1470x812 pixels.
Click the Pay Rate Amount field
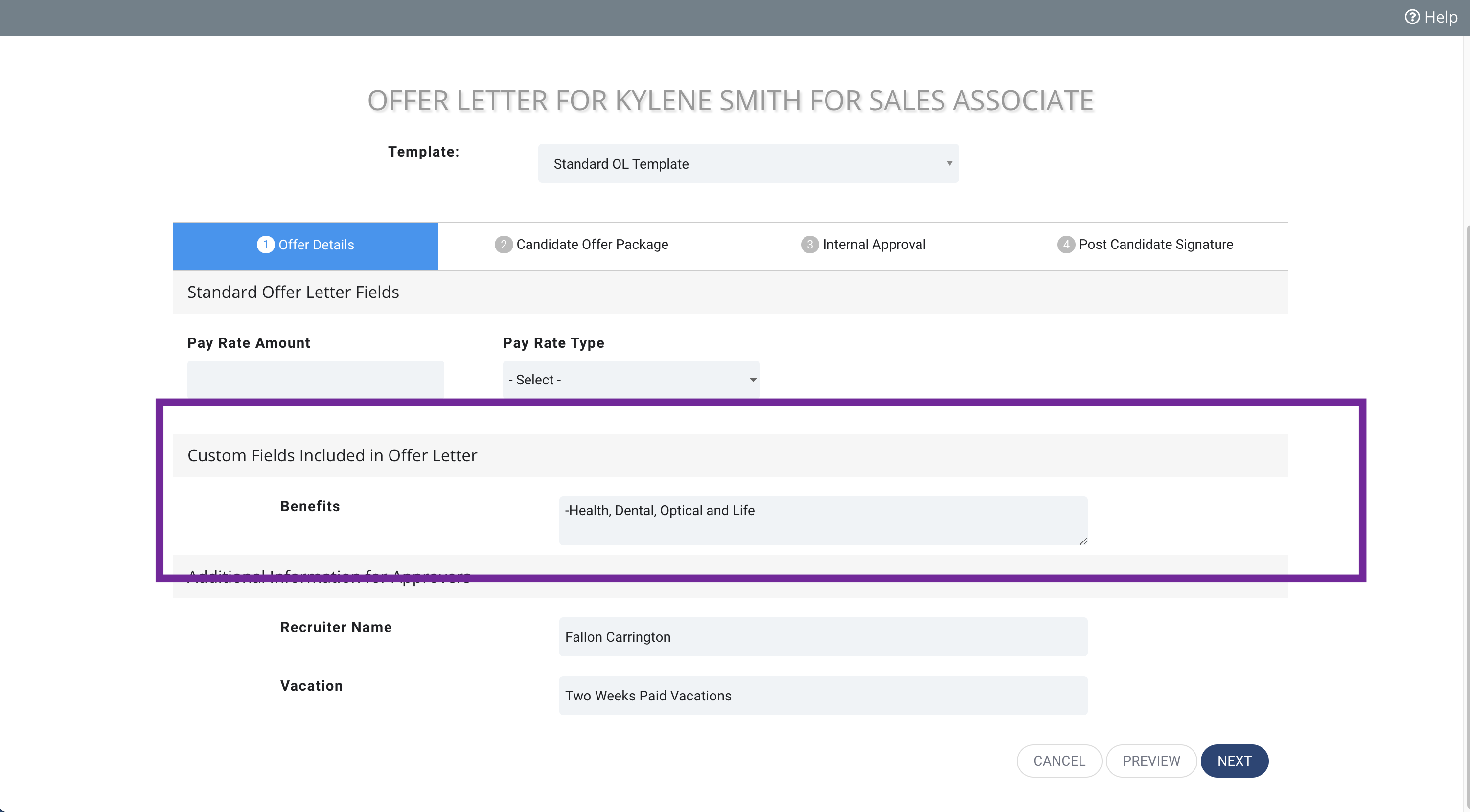316,379
